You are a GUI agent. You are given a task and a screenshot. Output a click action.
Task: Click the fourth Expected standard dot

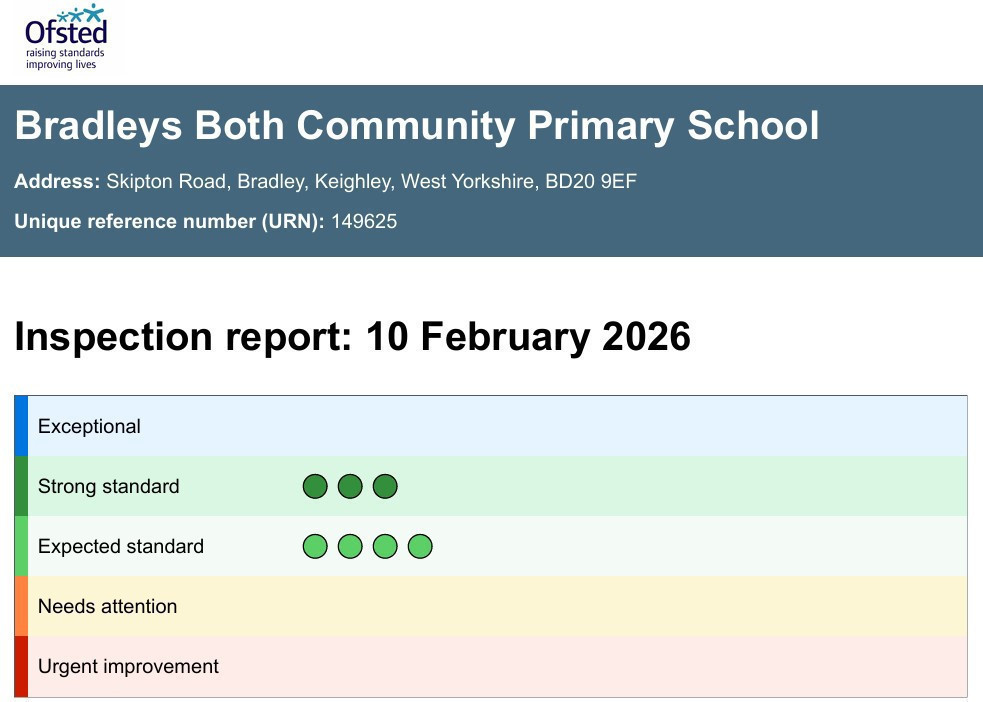420,547
